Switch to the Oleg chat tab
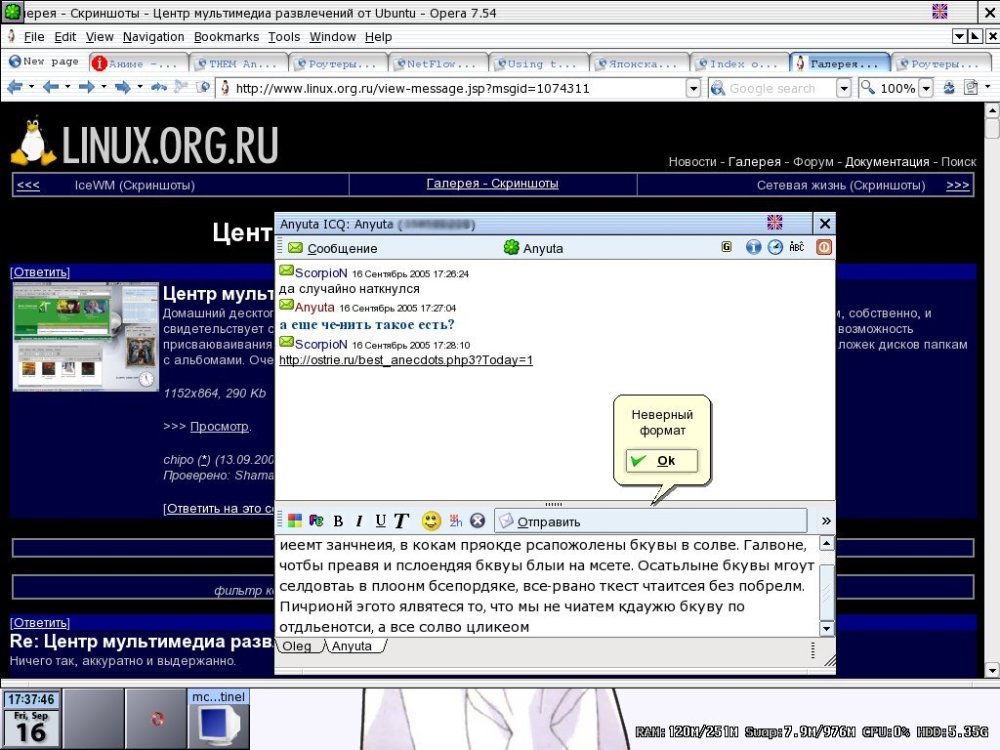This screenshot has height=750, width=1000. click(297, 646)
